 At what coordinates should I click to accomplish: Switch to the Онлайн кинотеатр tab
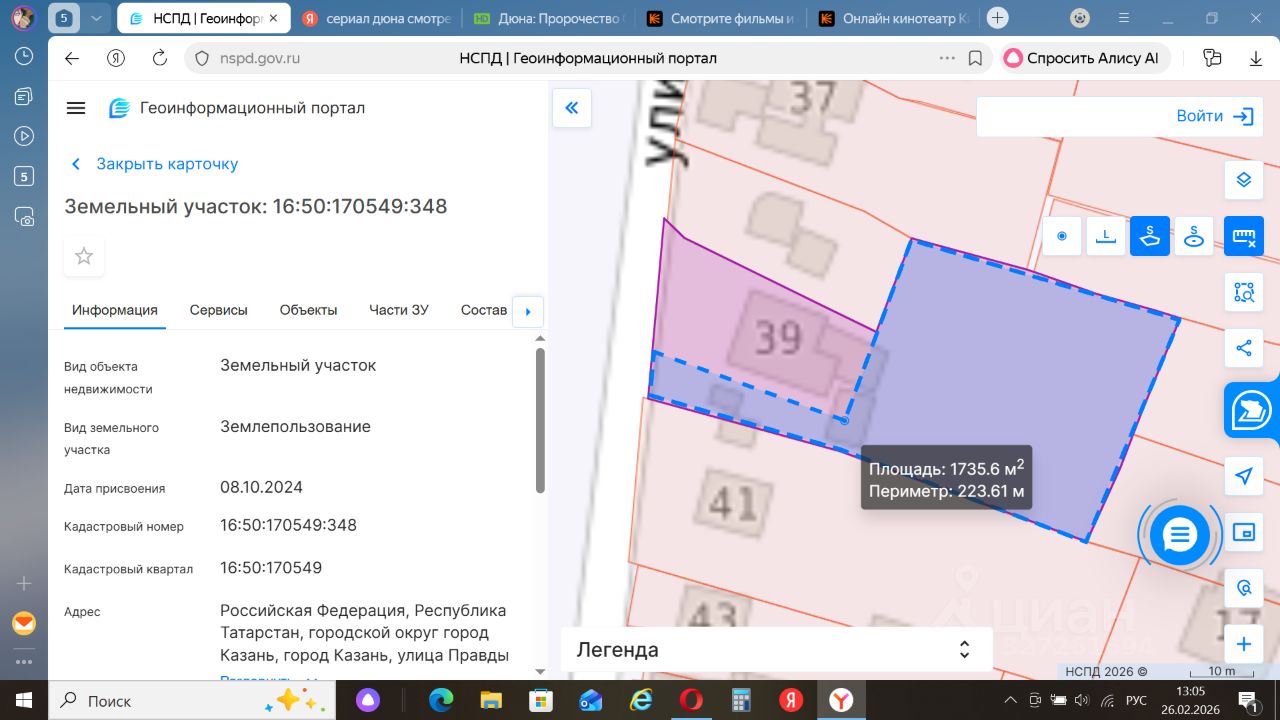tap(893, 18)
